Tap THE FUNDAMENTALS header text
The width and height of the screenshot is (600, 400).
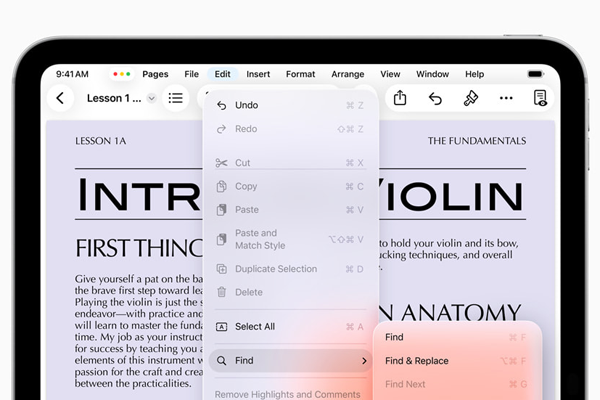[x=477, y=141]
